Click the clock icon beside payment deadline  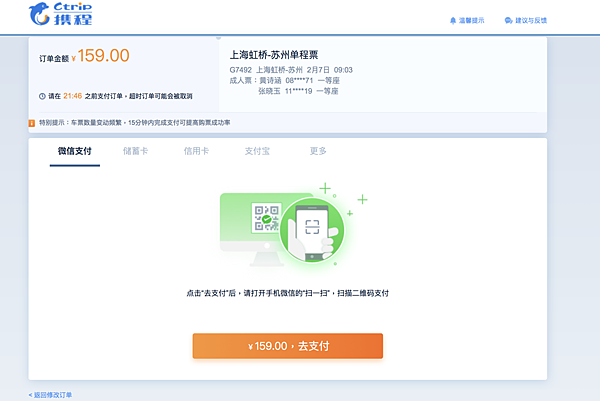(x=42, y=96)
